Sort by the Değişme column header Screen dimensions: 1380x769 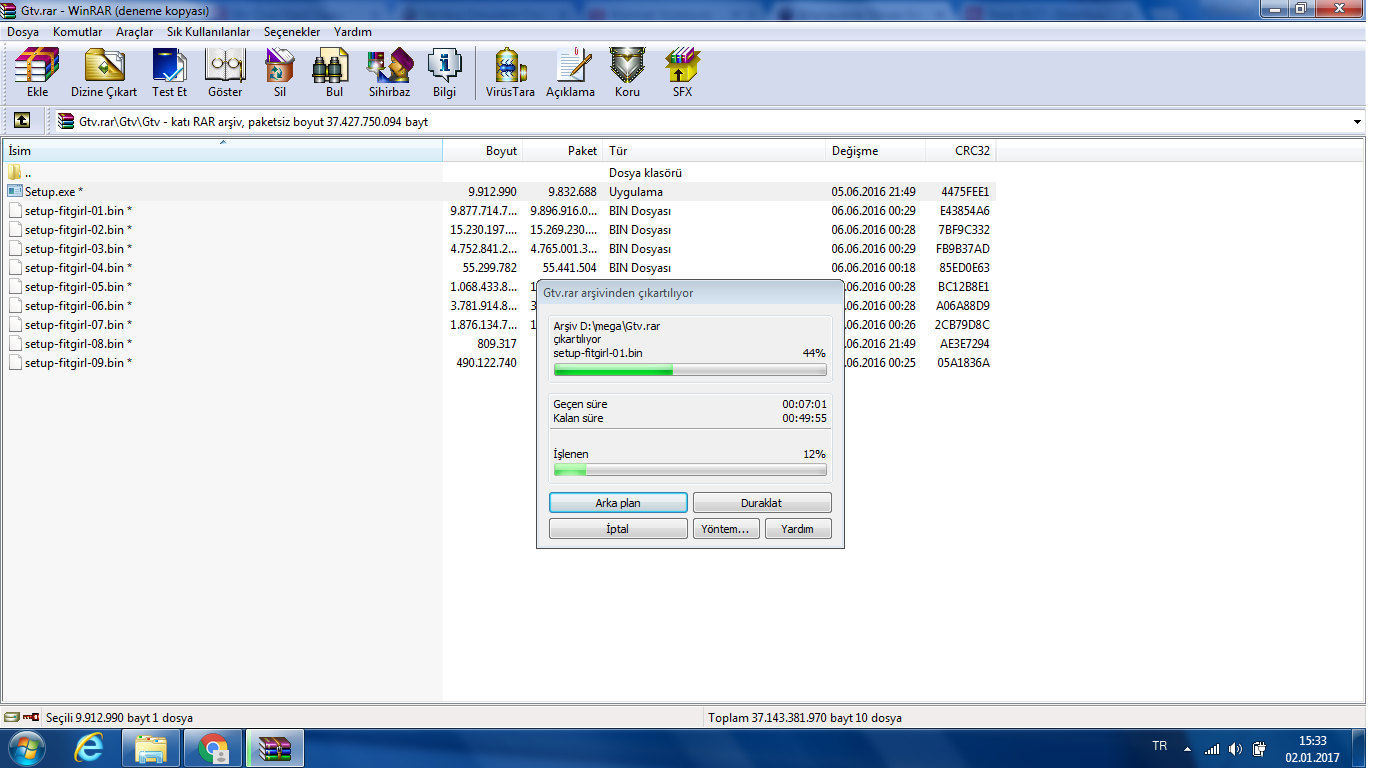[876, 151]
